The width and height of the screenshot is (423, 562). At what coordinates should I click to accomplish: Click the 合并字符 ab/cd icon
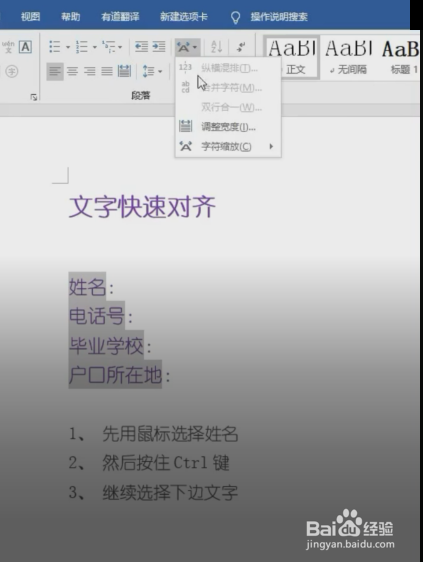pyautogui.click(x=185, y=87)
